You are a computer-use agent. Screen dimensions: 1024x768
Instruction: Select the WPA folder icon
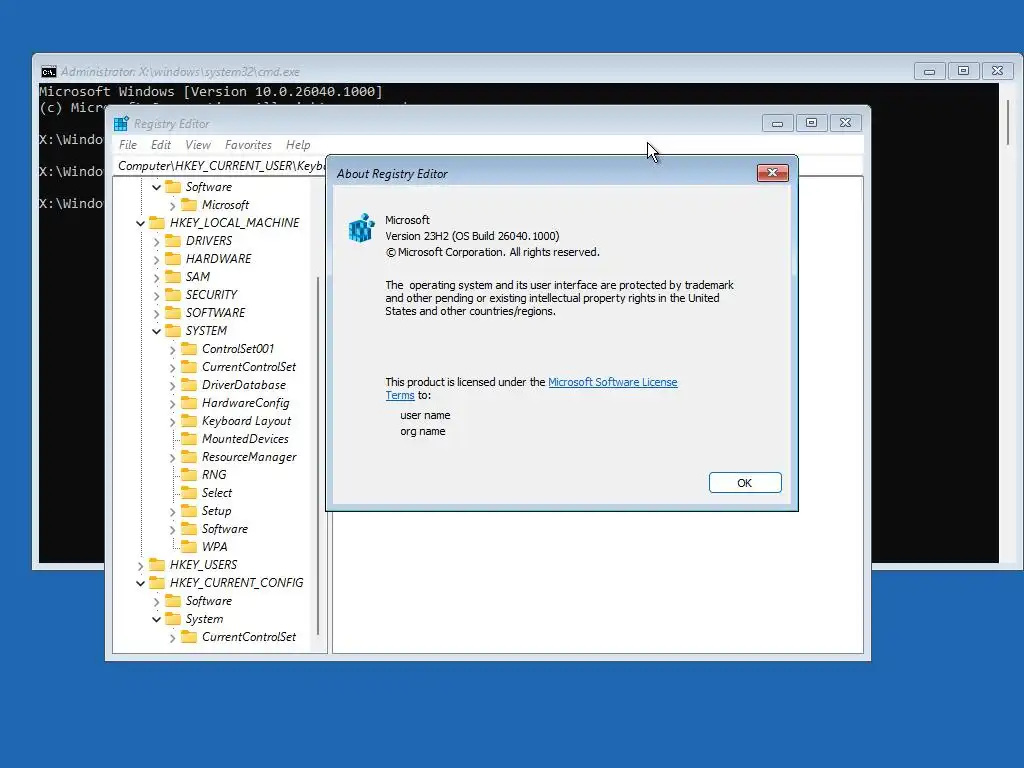point(189,547)
